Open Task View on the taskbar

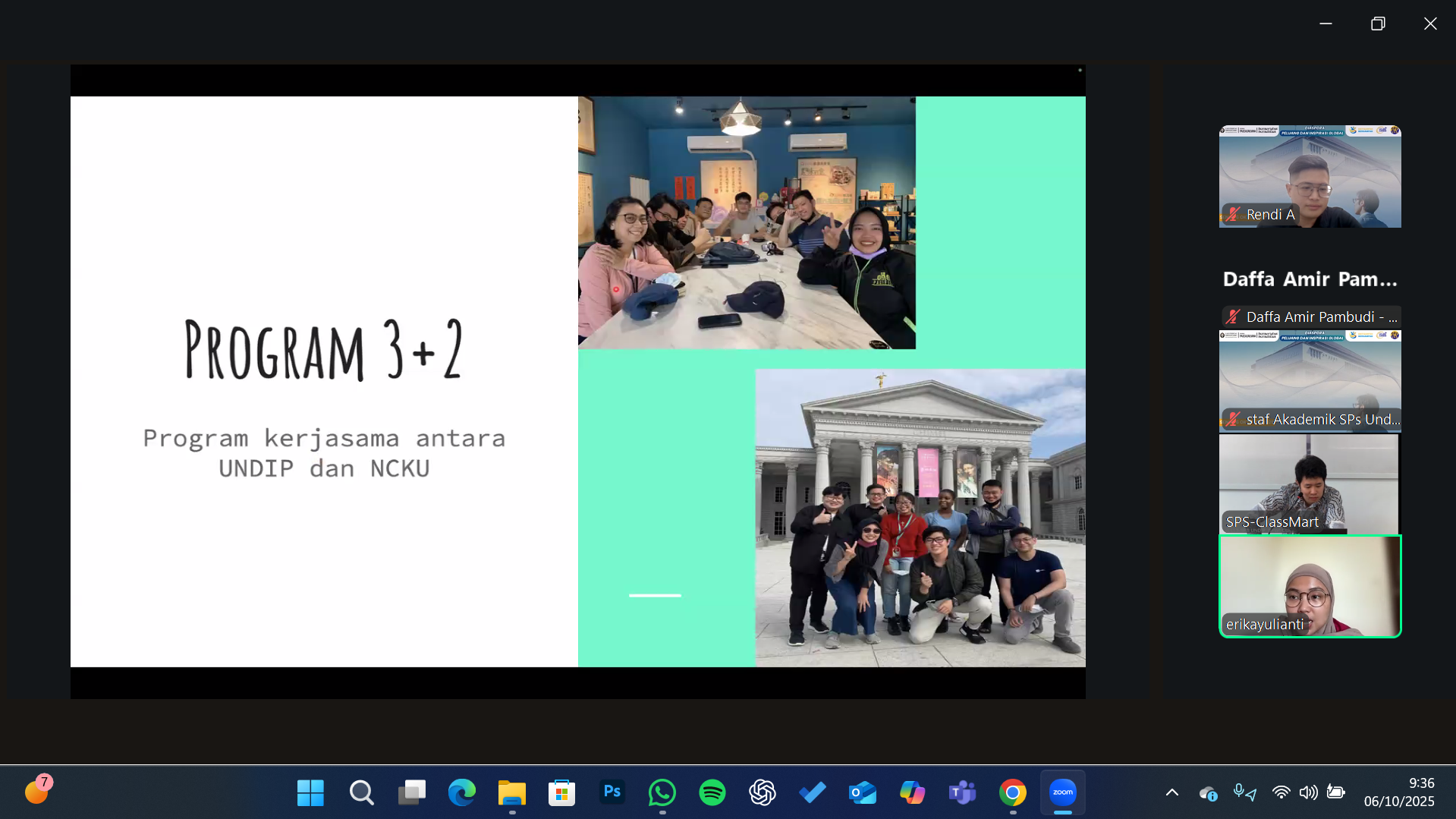point(411,792)
